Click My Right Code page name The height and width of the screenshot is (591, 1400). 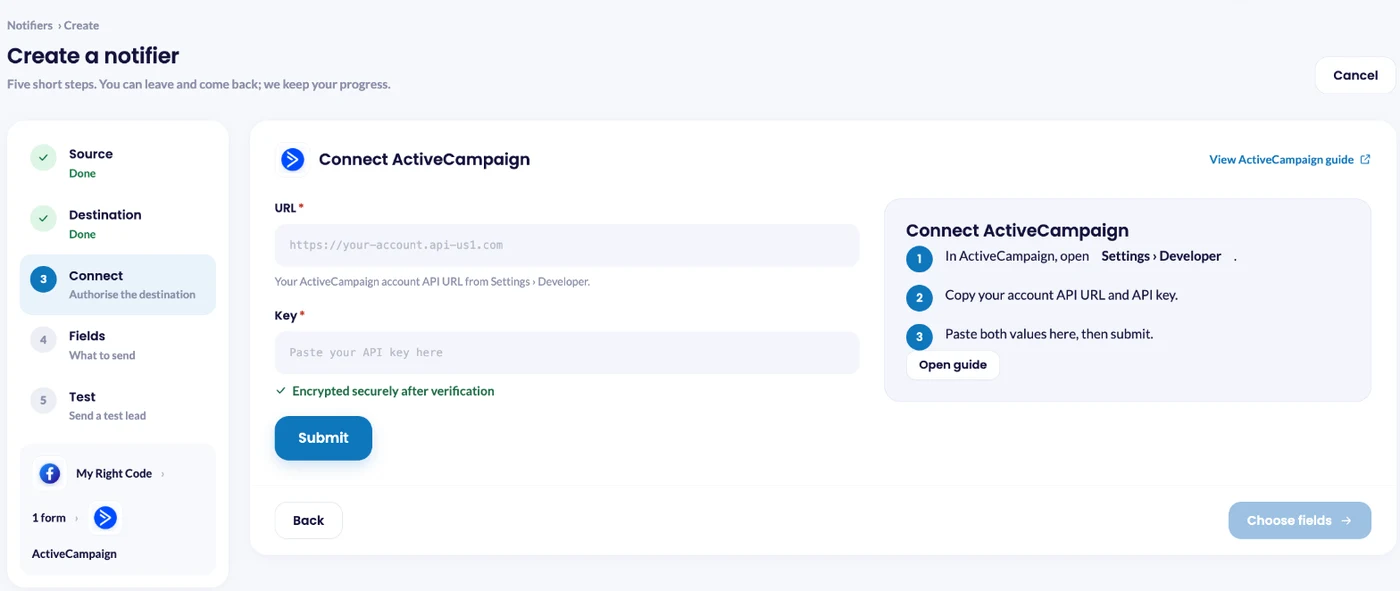point(114,474)
